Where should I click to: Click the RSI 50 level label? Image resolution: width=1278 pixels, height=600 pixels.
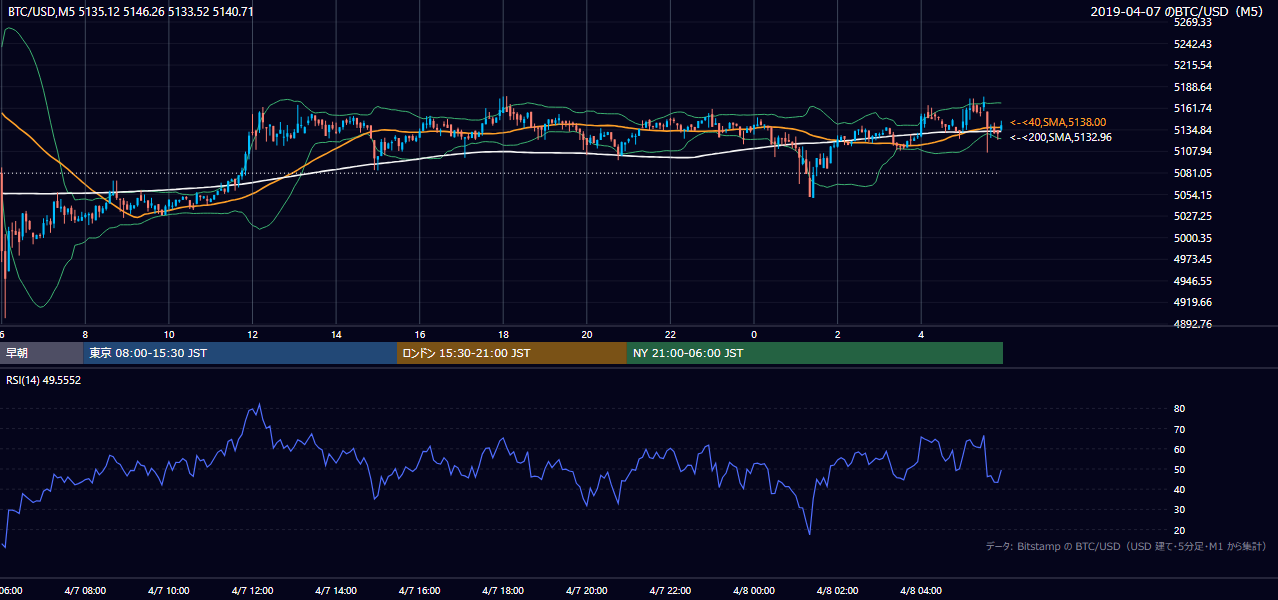1179,469
